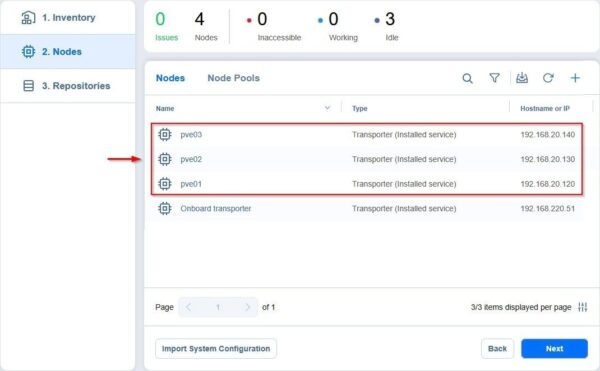Viewport: 600px width, 371px height.
Task: Click the Repositories database icon
Action: pos(28,86)
